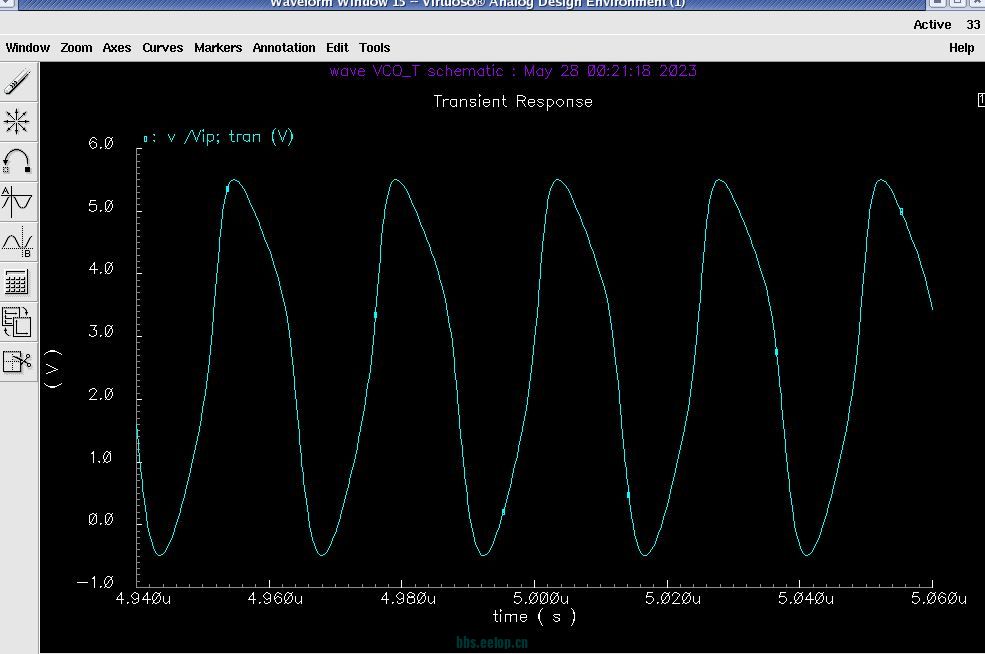Click the switch axis mode icon
The width and height of the screenshot is (985, 654).
(17, 322)
